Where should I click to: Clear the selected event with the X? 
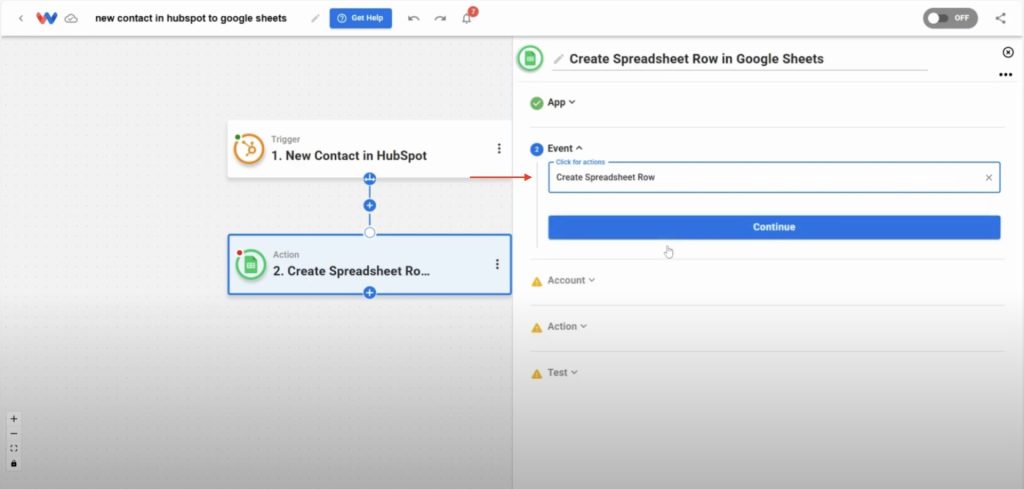pos(989,178)
